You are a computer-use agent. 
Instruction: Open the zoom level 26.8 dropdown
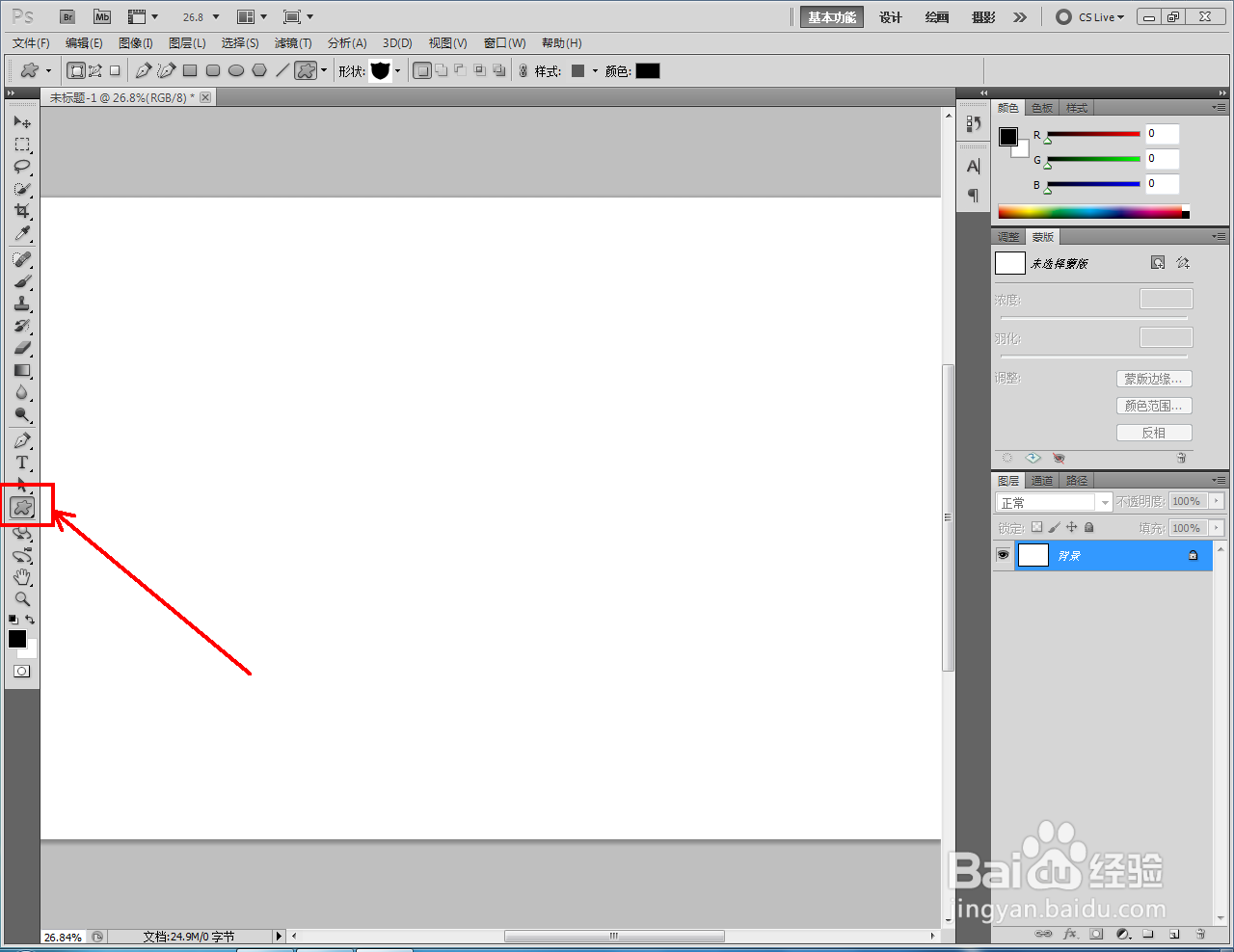pyautogui.click(x=216, y=17)
